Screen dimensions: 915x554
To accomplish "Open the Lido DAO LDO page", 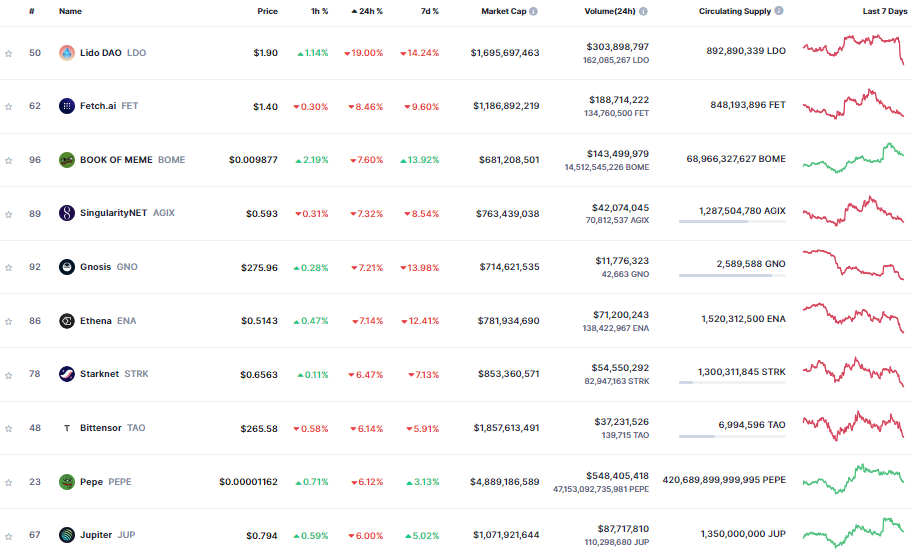I will [x=113, y=53].
